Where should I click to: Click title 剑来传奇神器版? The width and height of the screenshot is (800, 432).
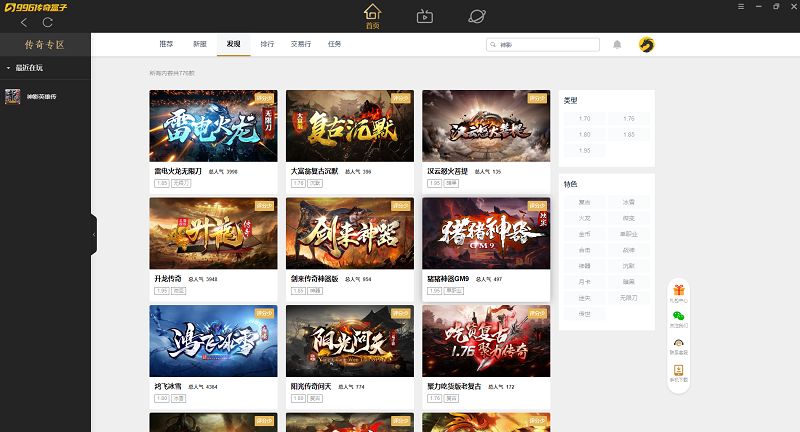point(314,279)
